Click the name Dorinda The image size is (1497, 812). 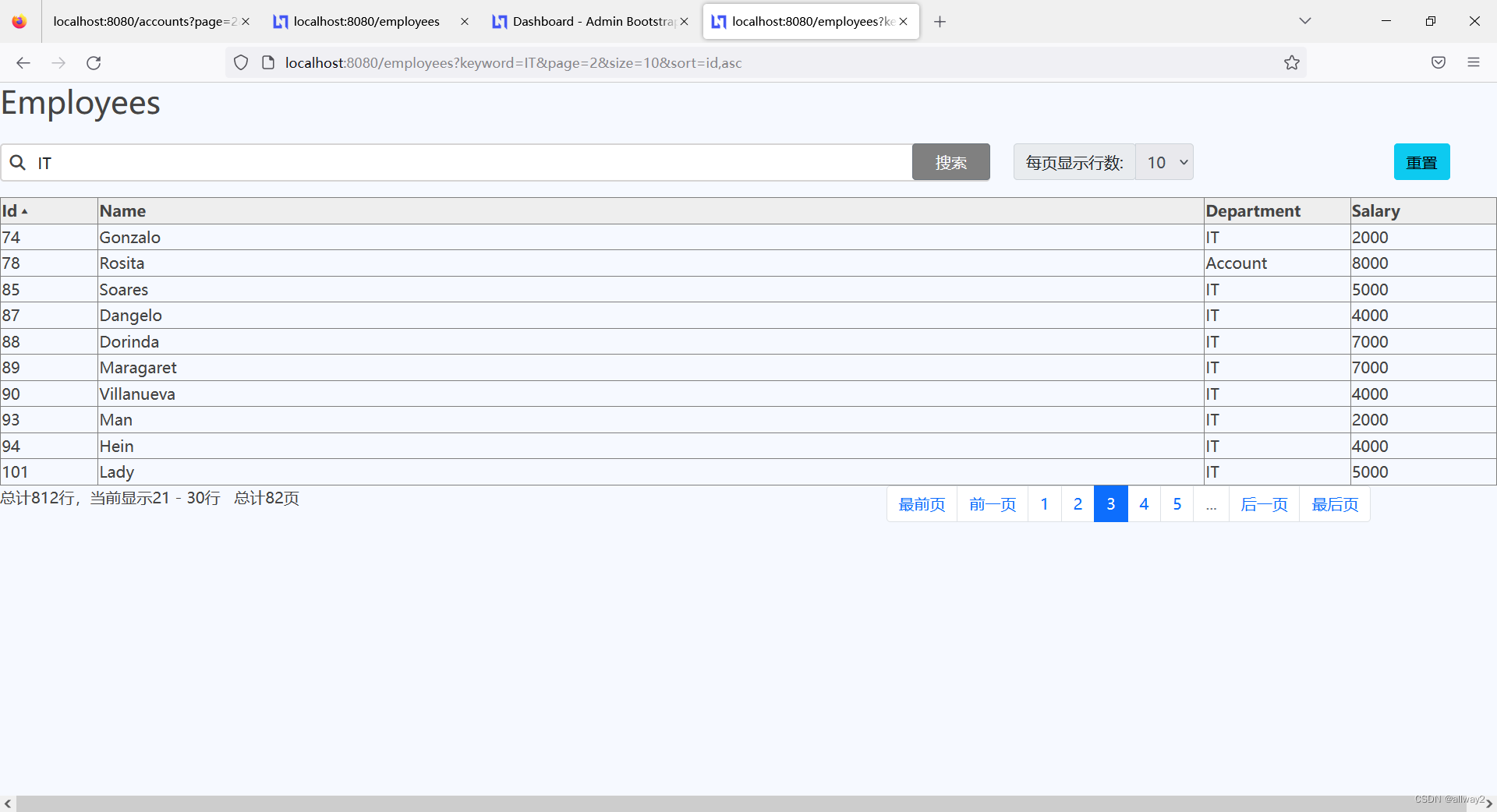[129, 342]
